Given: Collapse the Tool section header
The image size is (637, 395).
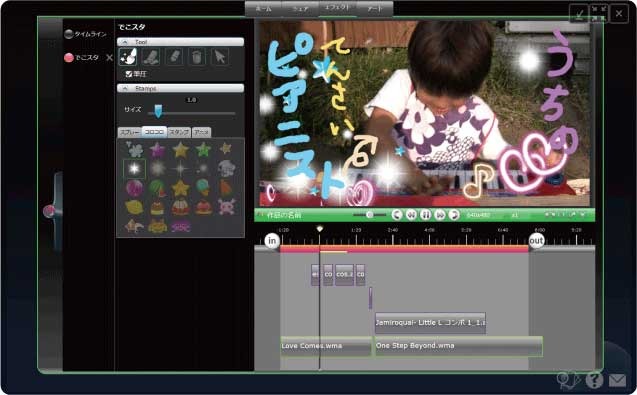Looking at the screenshot, I should coord(180,42).
